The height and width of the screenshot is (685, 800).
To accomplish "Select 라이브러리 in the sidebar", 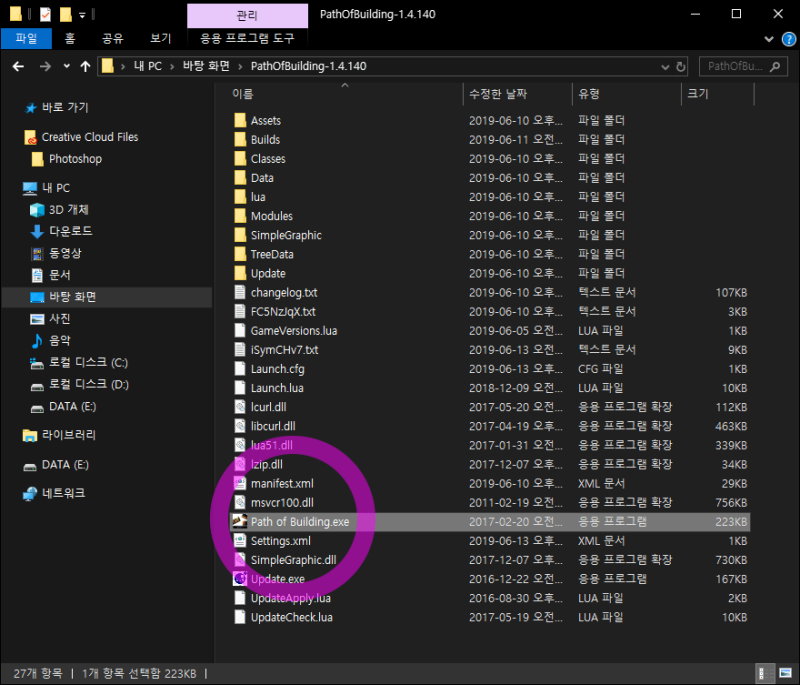I will (x=68, y=435).
